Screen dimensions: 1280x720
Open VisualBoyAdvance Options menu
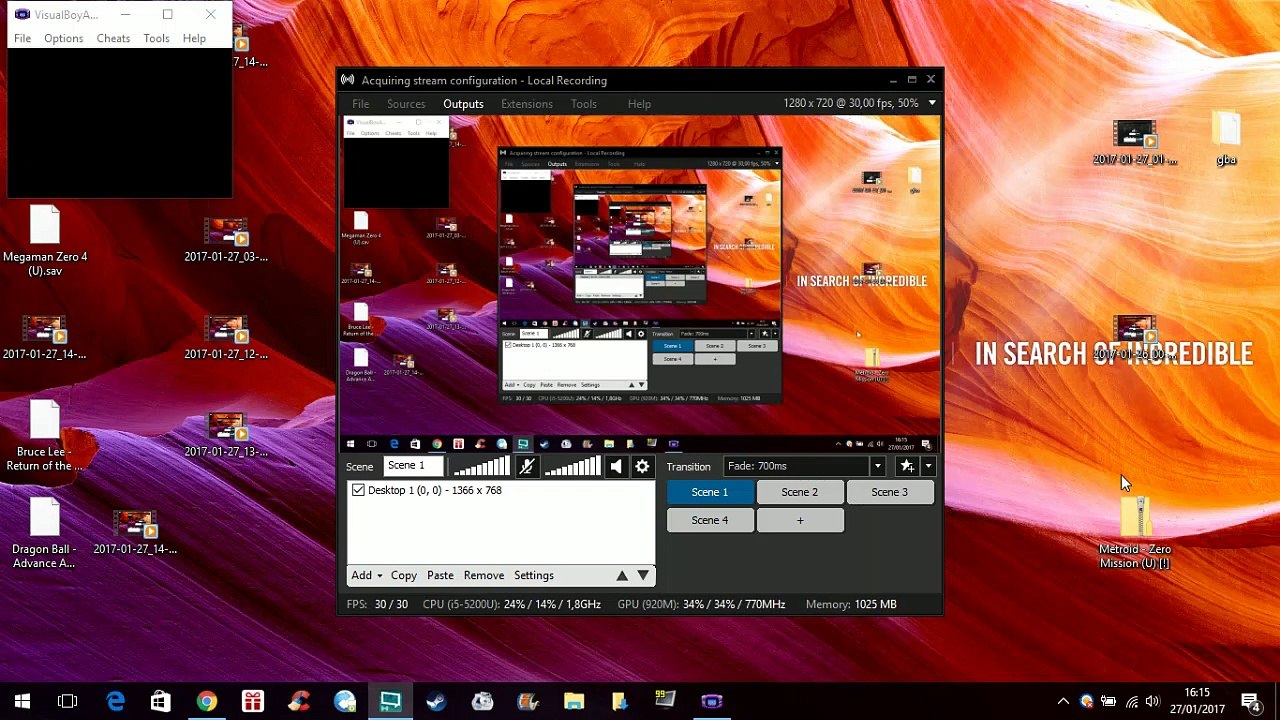[63, 38]
